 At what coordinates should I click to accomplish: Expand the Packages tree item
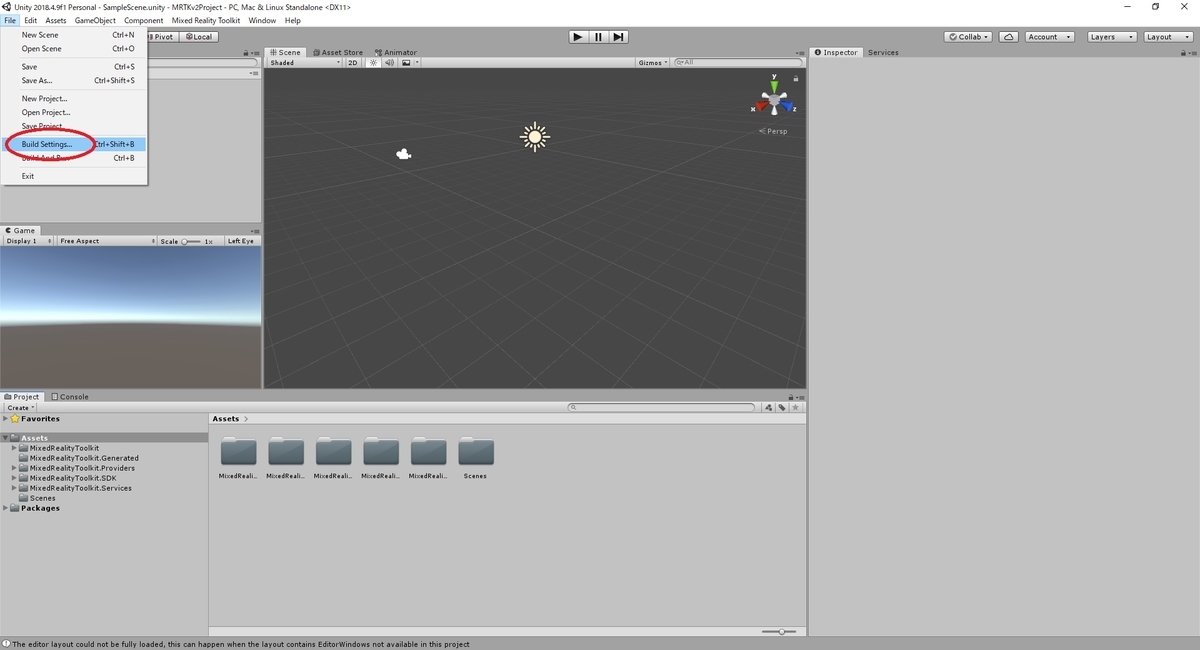click(x=6, y=508)
